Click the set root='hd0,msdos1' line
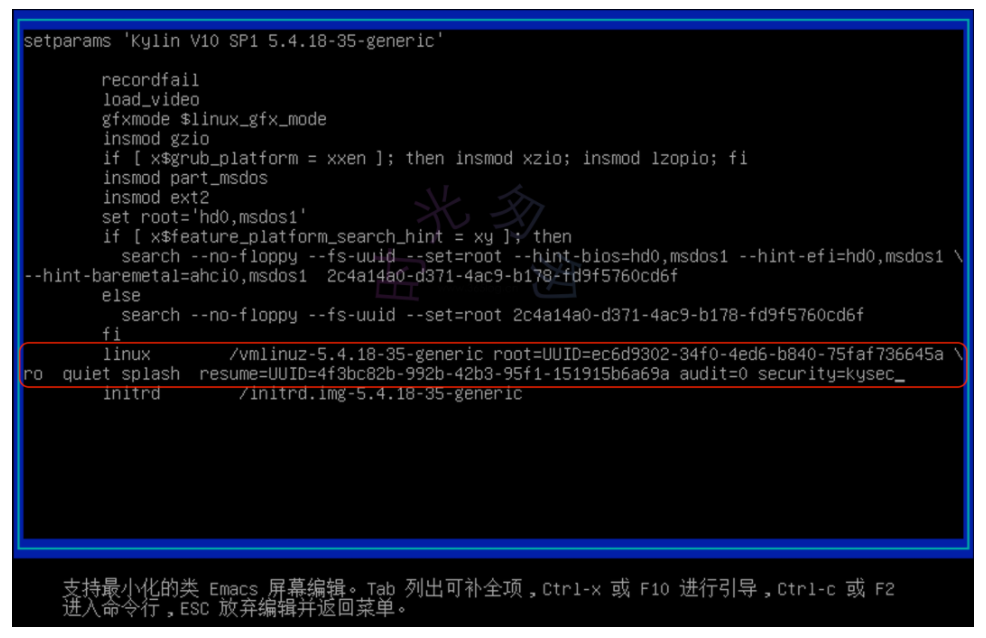Screen dimensions: 986x638 204,217
